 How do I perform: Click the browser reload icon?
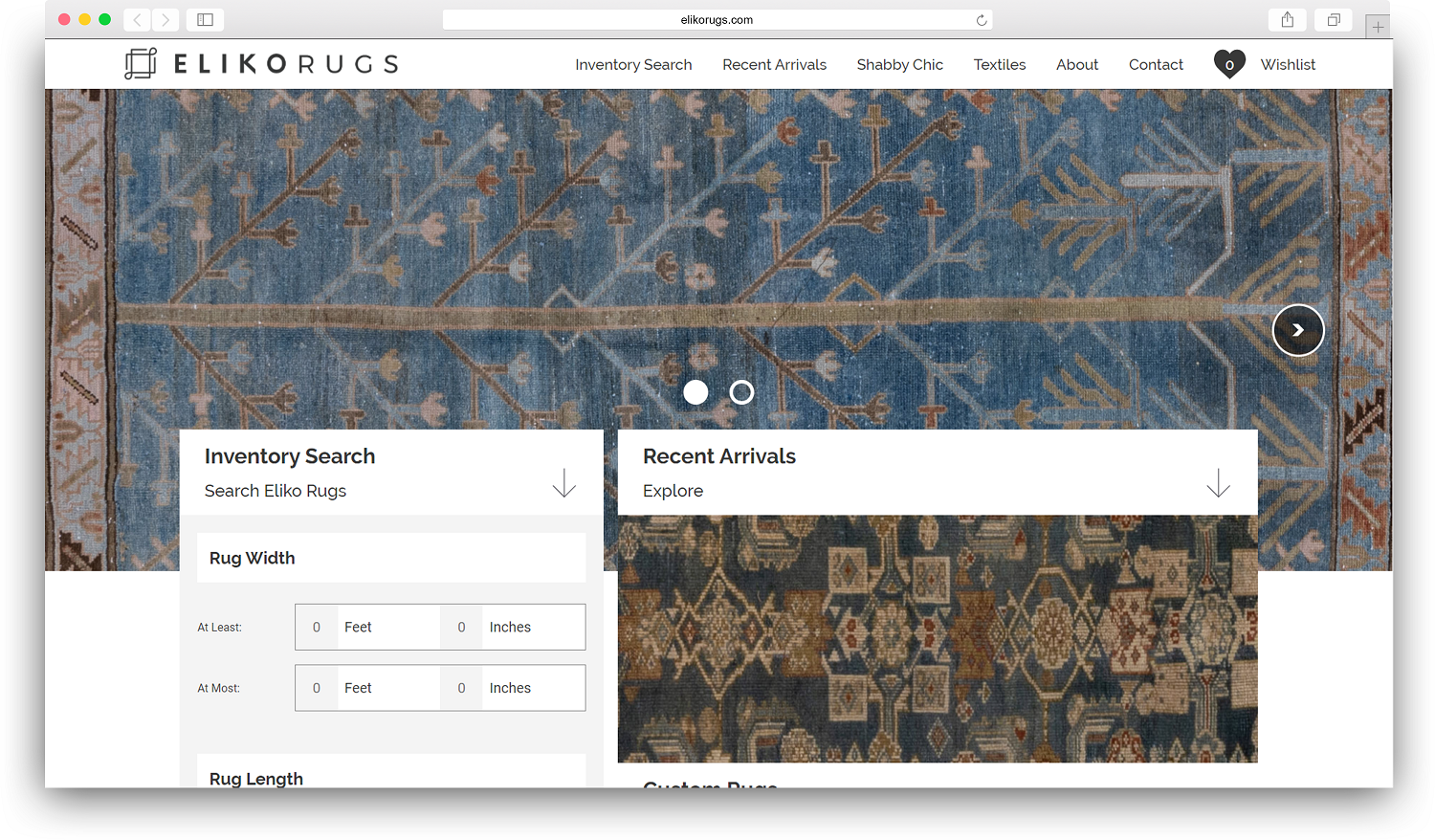[x=981, y=20]
